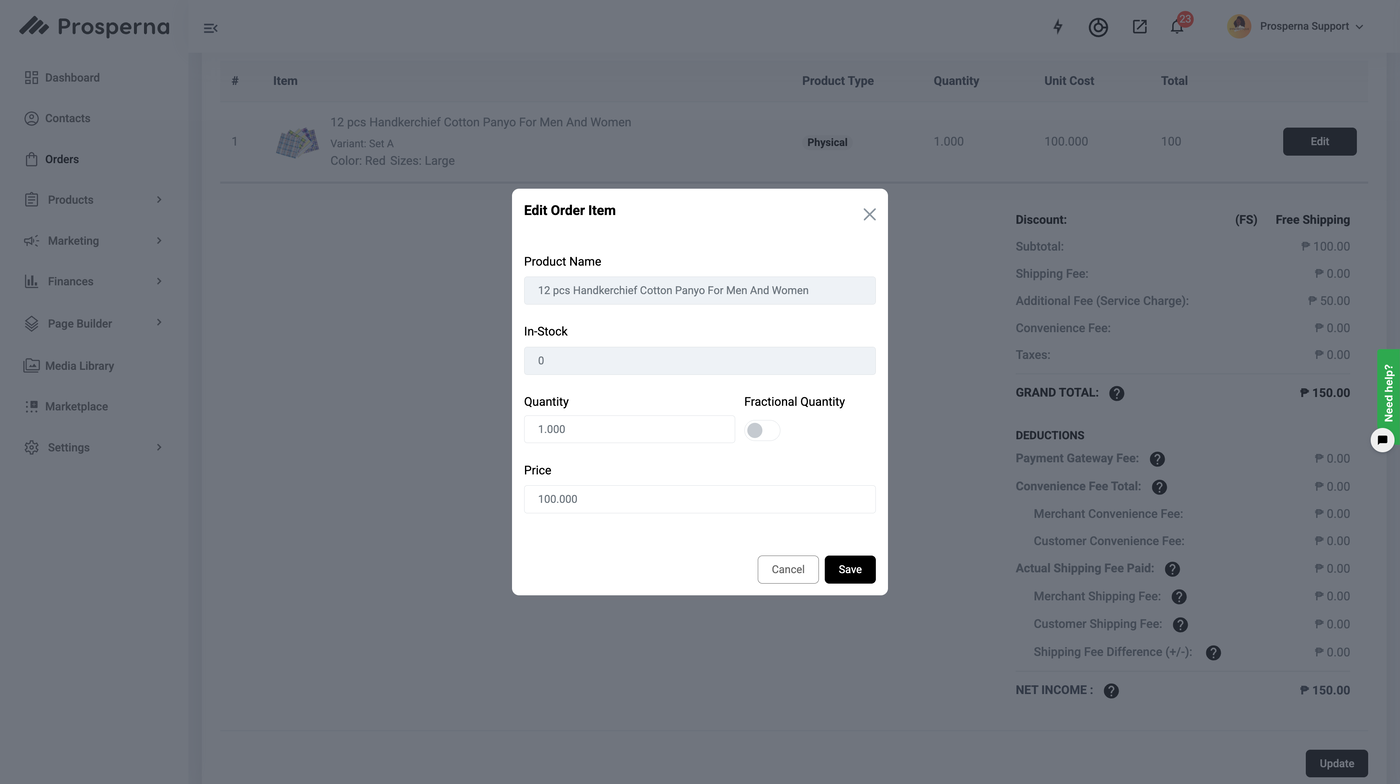Collapse the sidebar menu icon
This screenshot has width=1400, height=784.
tap(210, 28)
